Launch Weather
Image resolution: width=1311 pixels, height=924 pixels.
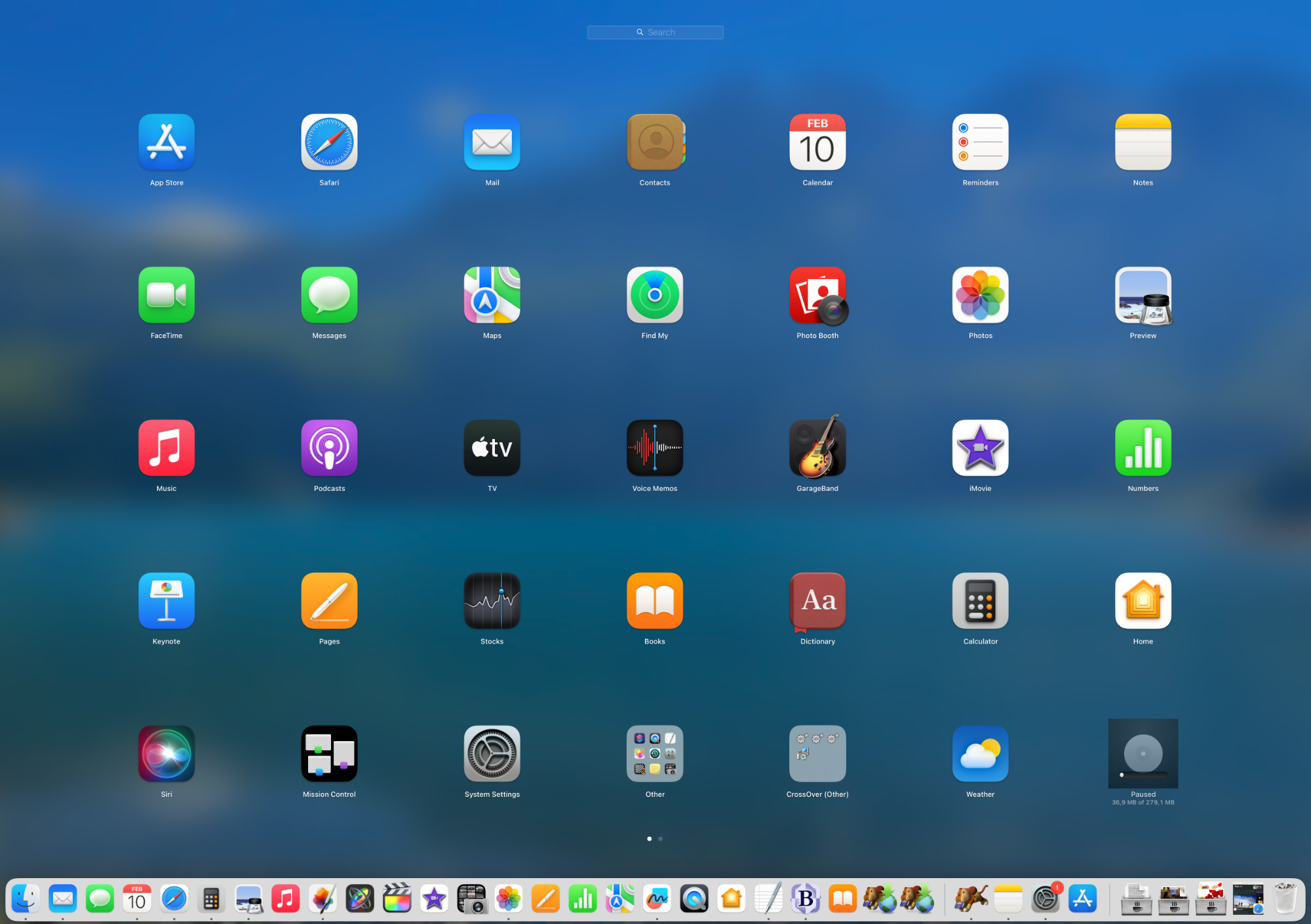coord(980,754)
